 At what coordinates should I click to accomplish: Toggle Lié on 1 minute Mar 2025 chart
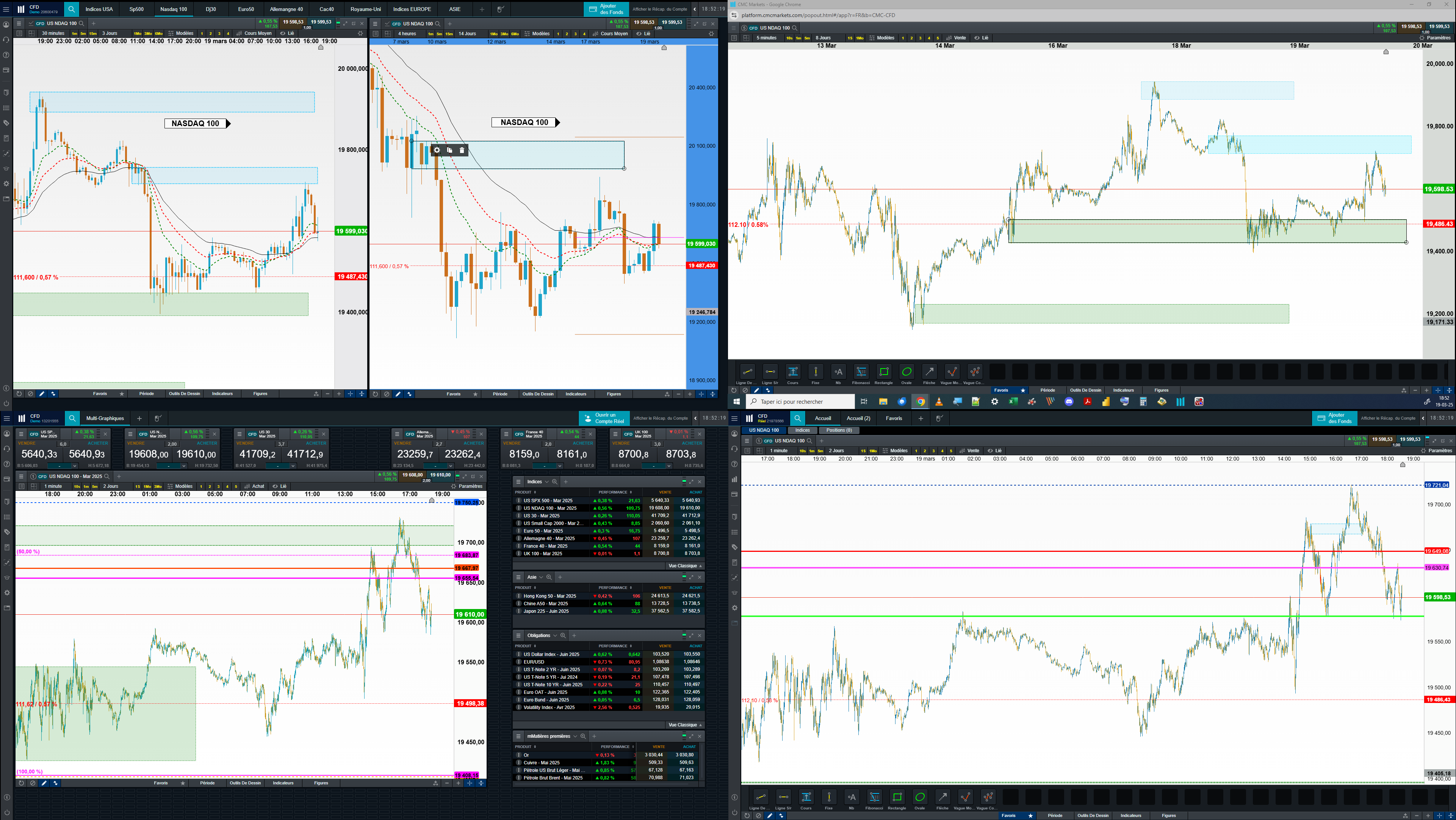pyautogui.click(x=279, y=486)
